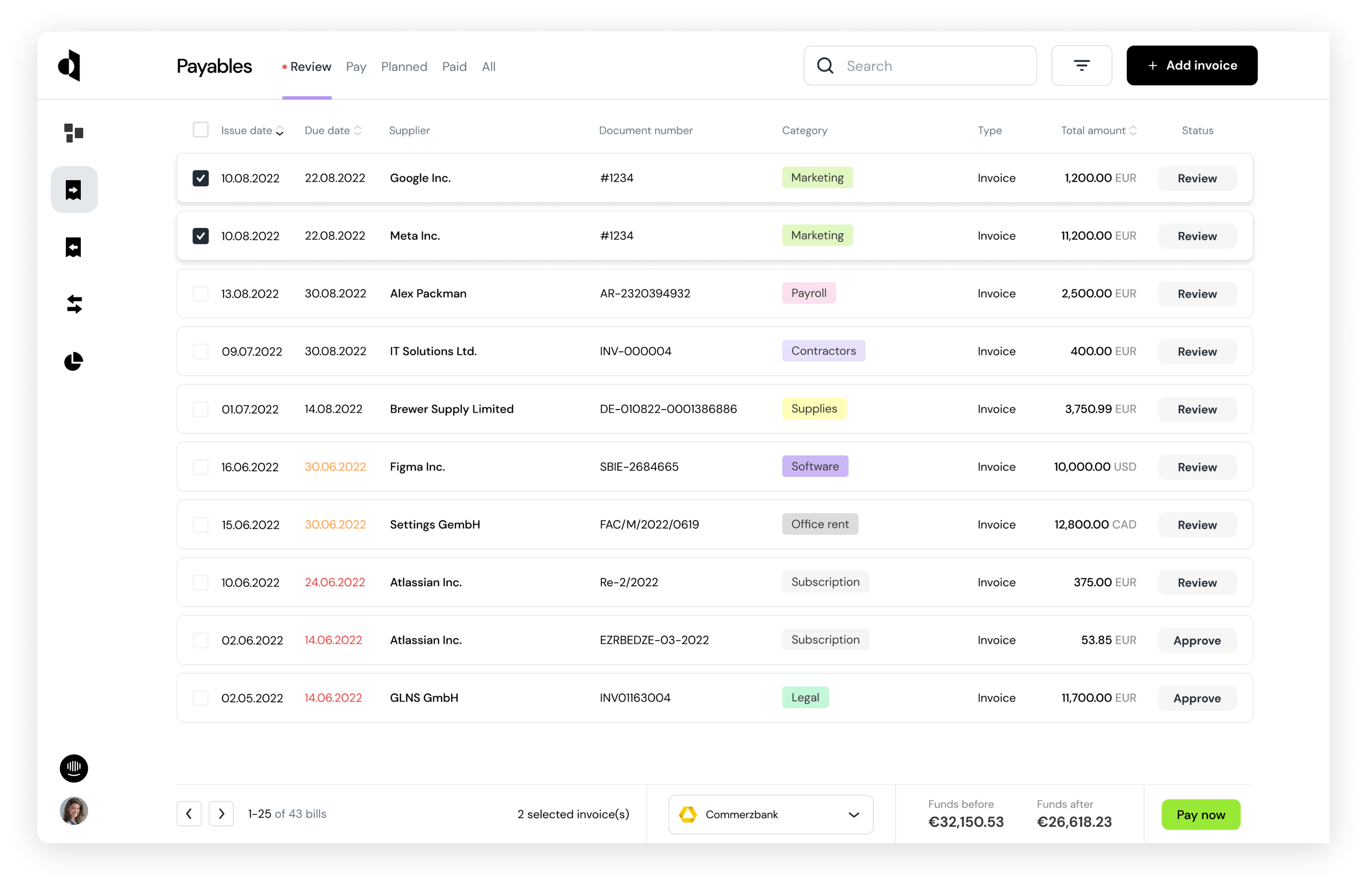The image size is (1372, 887).
Task: Click the Pay now button
Action: pos(1200,814)
